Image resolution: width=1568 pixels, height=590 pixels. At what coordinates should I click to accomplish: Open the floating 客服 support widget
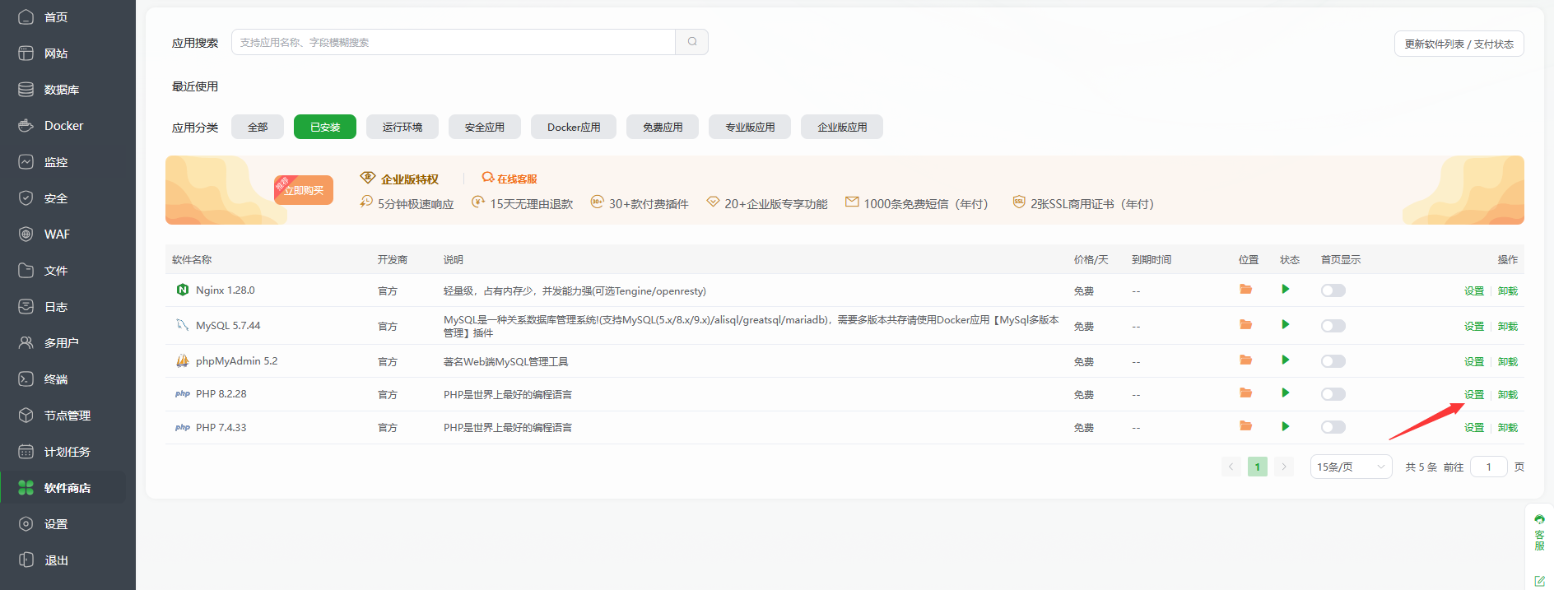pyautogui.click(x=1539, y=532)
